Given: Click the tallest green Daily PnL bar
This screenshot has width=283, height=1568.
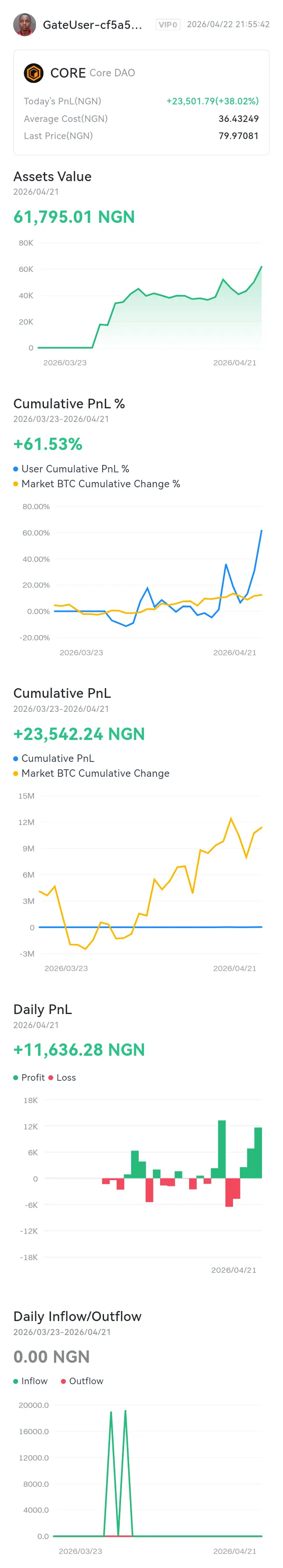Looking at the screenshot, I should 222,1149.
